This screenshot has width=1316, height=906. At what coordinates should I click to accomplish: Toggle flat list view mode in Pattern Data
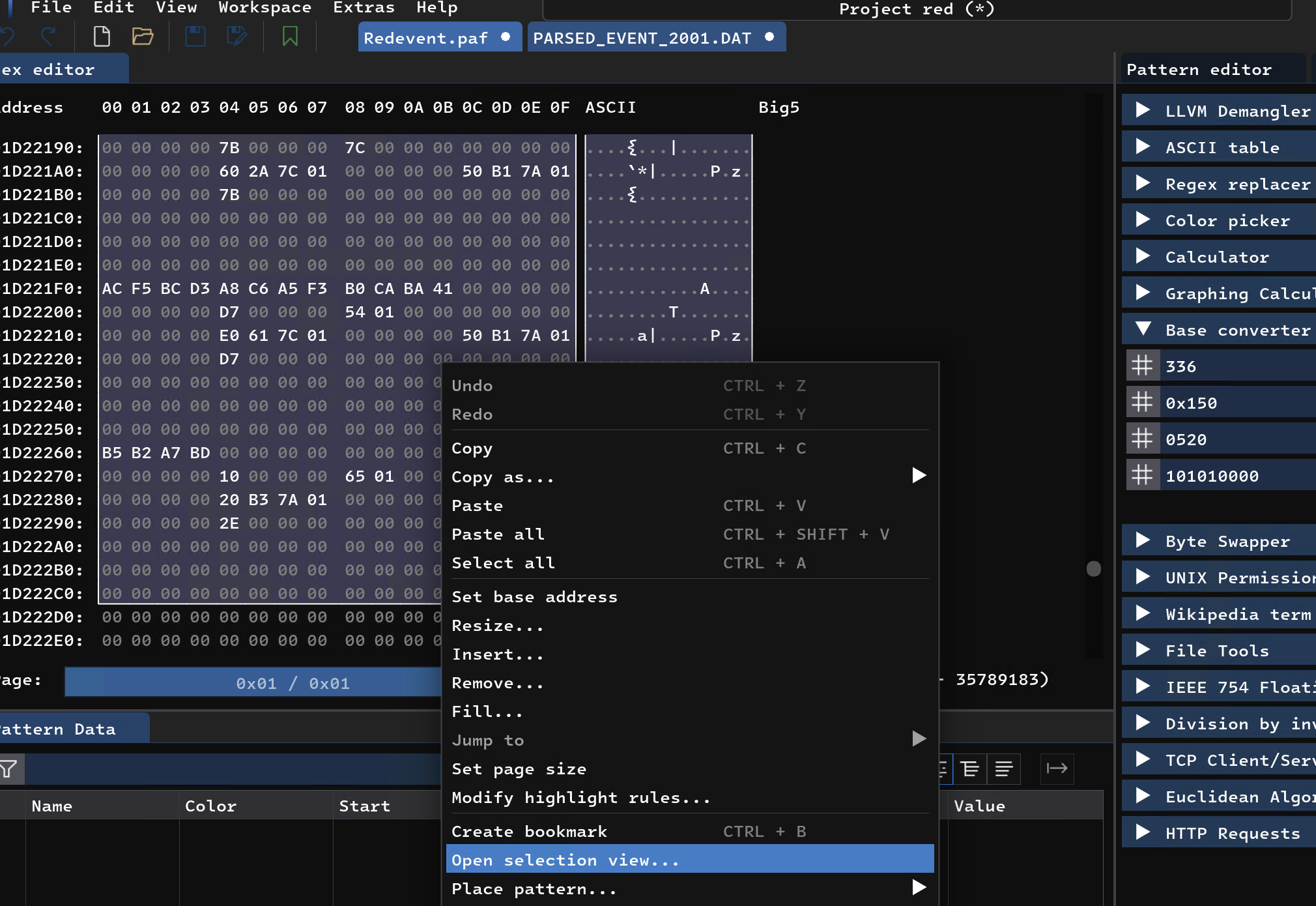pyautogui.click(x=1004, y=769)
